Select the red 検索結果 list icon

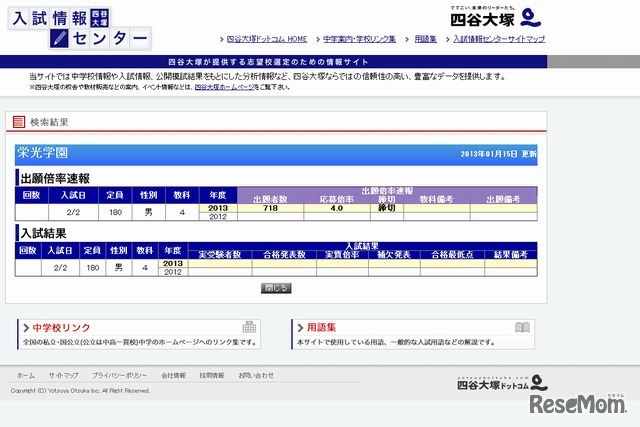click(x=19, y=122)
